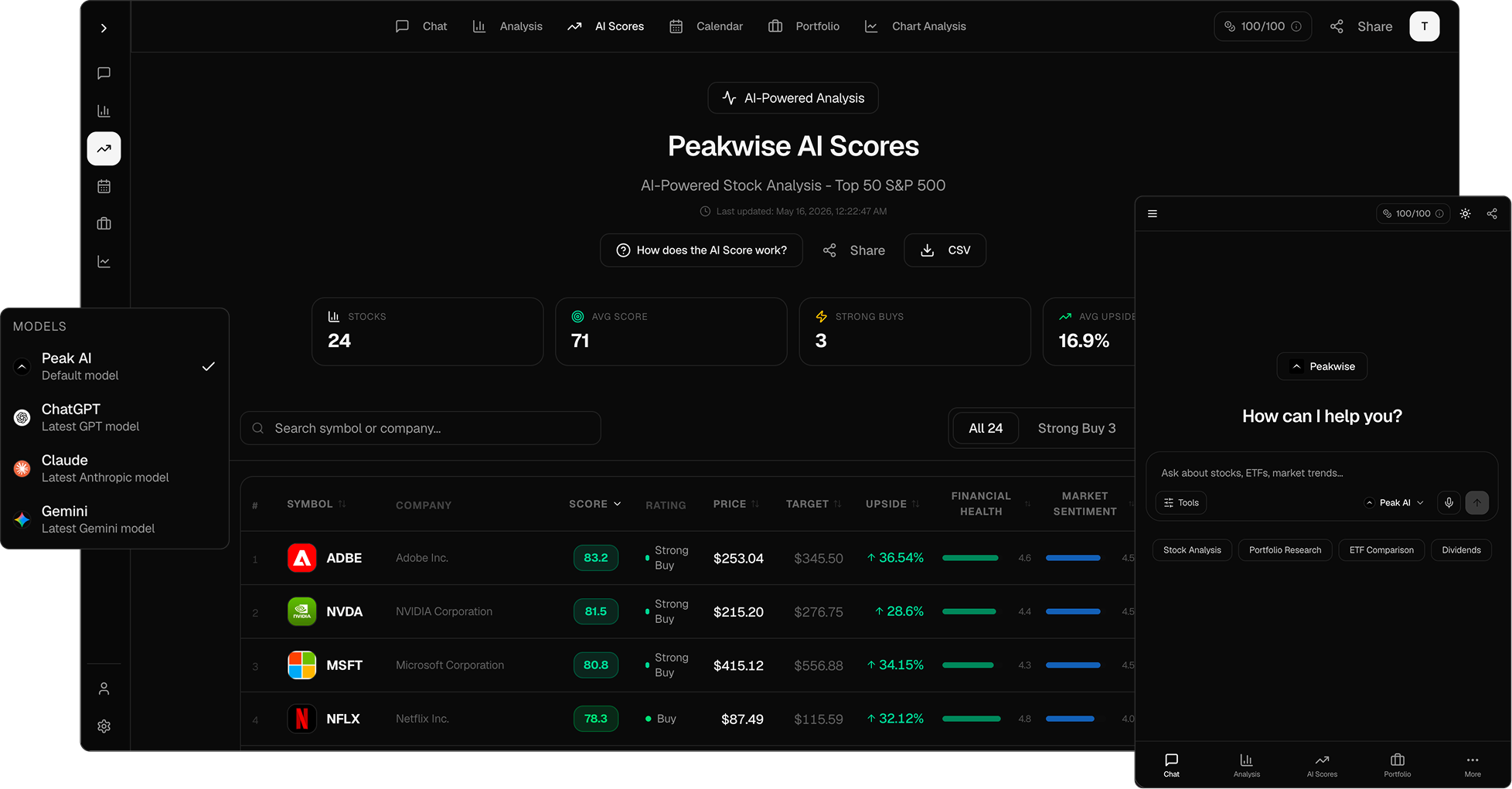
Task: Select ChatGPT model option
Action: click(114, 417)
